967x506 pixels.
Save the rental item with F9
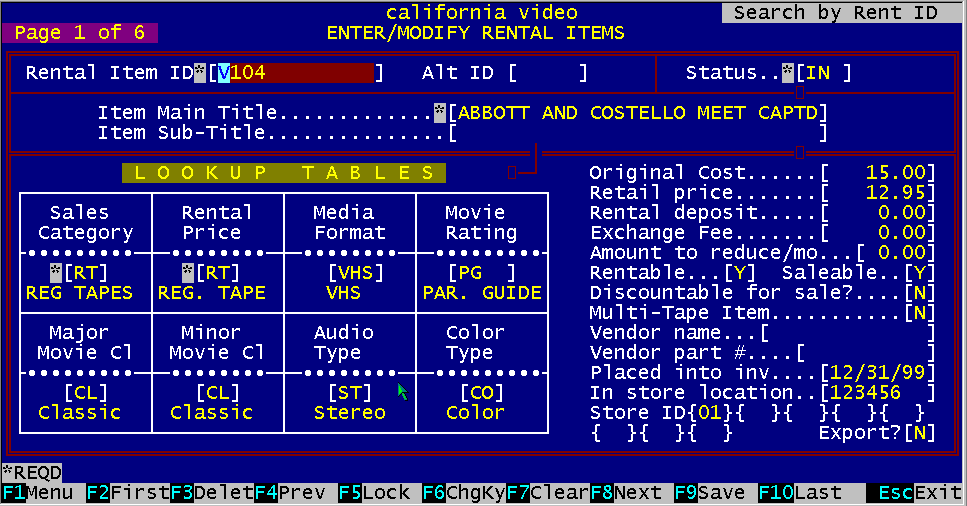tap(712, 493)
